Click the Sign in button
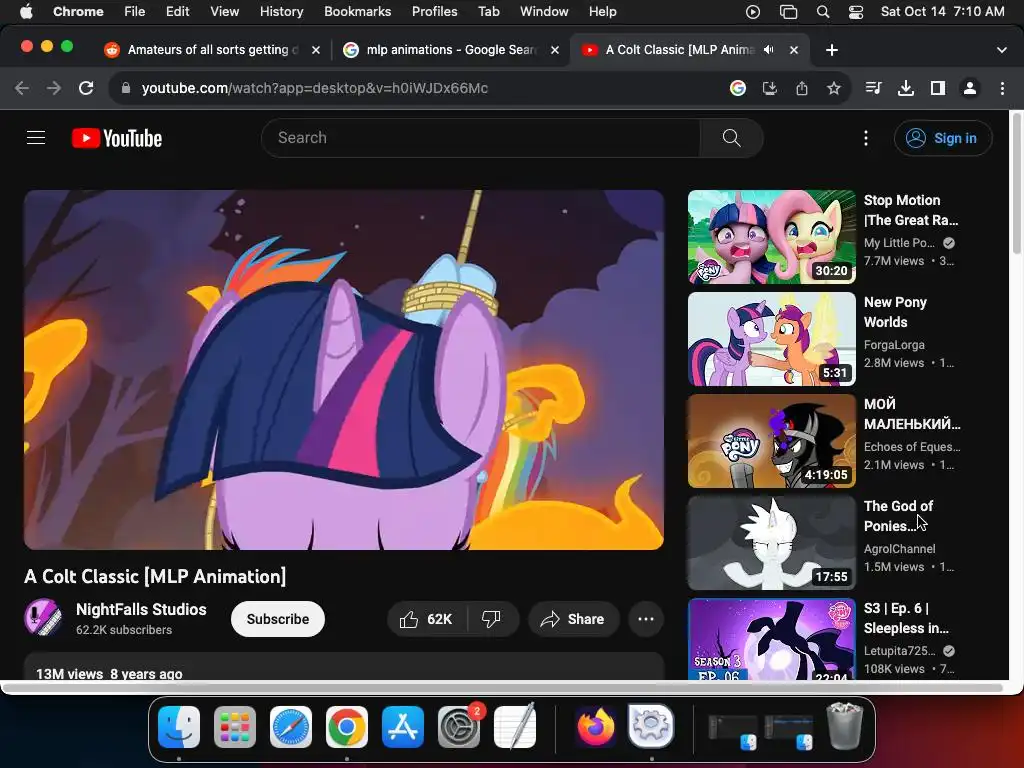1024x768 pixels. click(x=943, y=138)
